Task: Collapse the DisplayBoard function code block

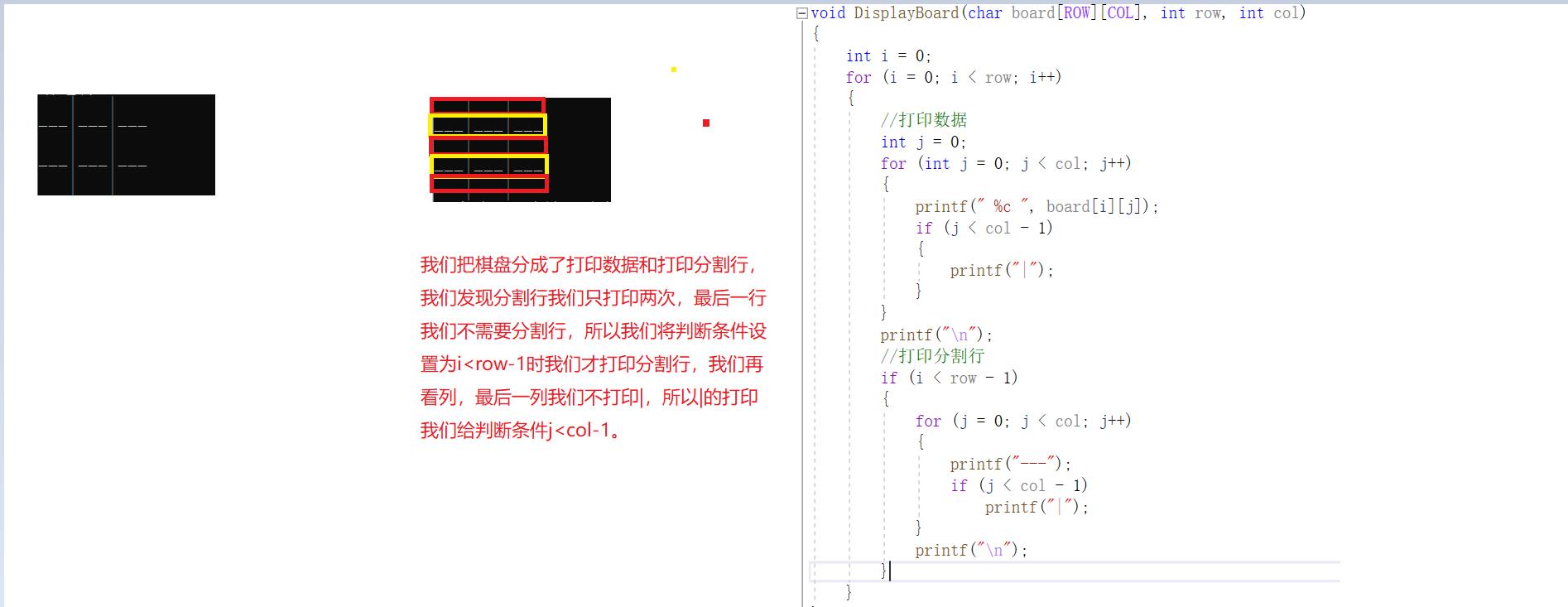Action: tap(801, 13)
